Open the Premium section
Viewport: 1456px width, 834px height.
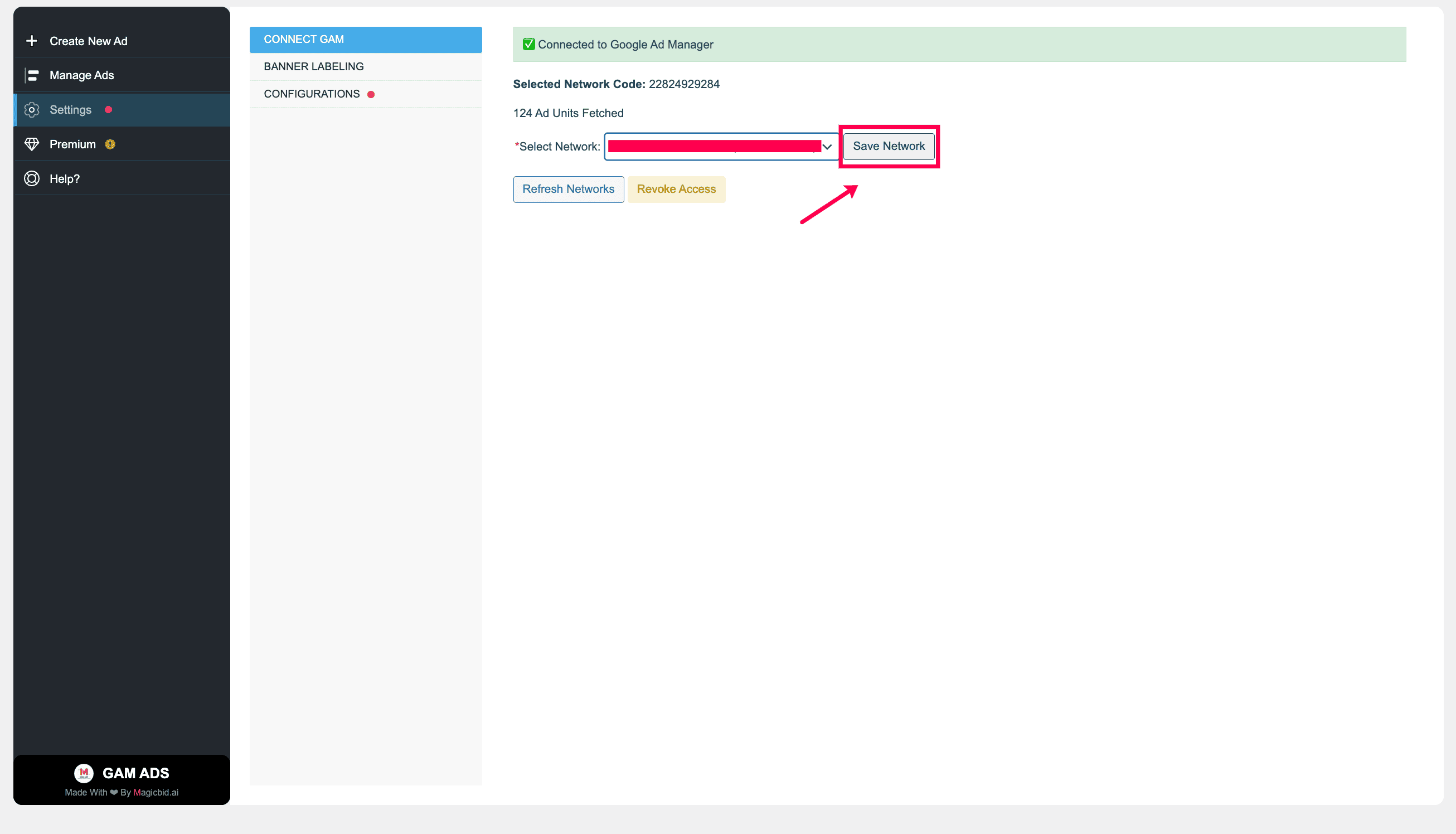pos(122,144)
